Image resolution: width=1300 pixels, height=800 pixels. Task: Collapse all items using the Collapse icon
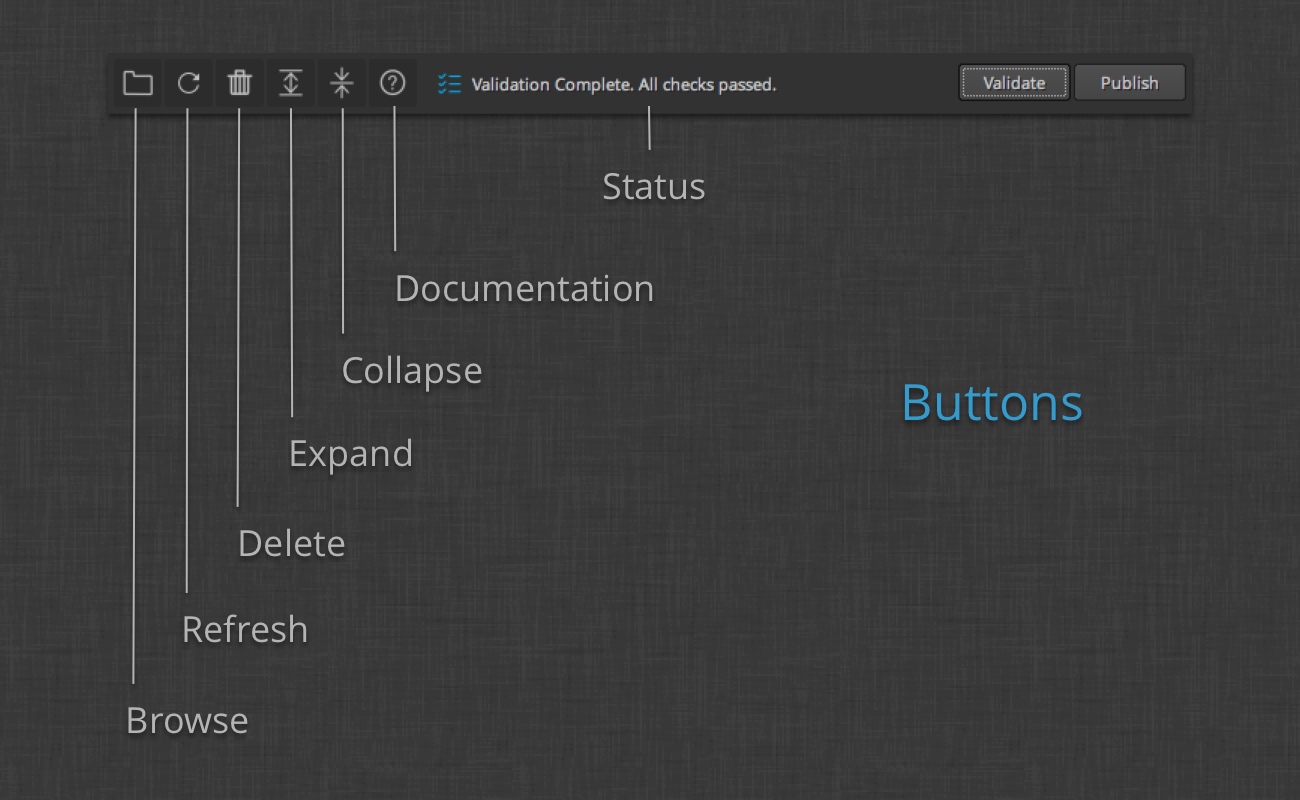click(x=342, y=83)
